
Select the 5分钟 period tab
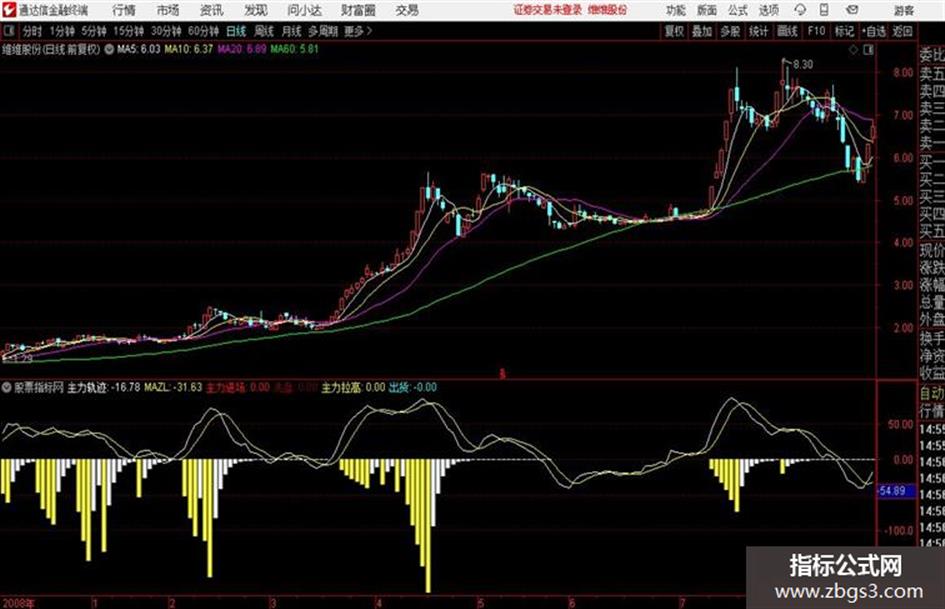[94, 31]
